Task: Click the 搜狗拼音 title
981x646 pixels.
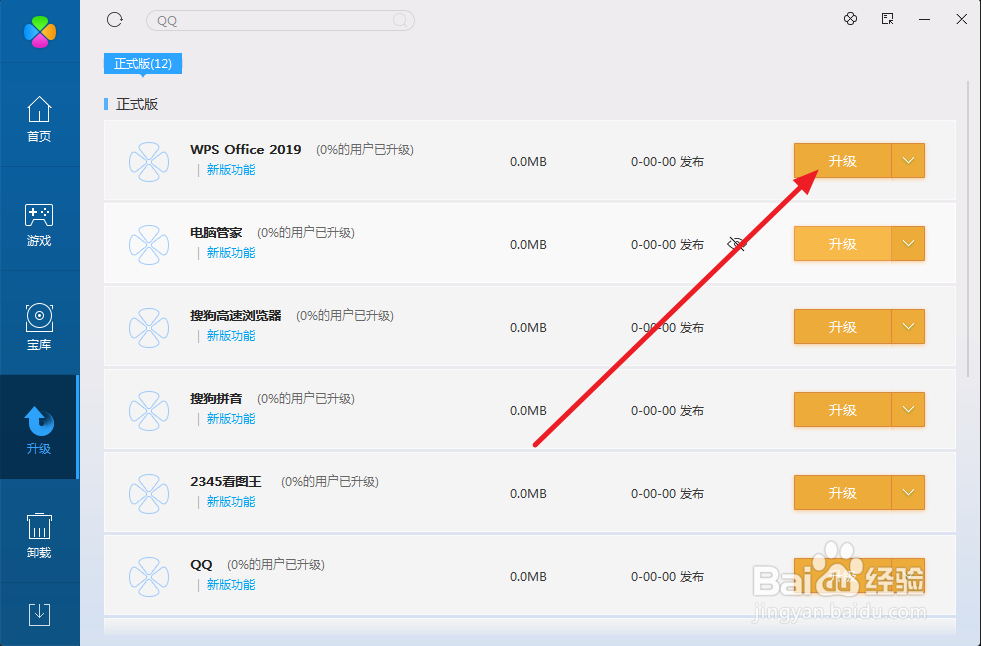Action: (x=216, y=398)
